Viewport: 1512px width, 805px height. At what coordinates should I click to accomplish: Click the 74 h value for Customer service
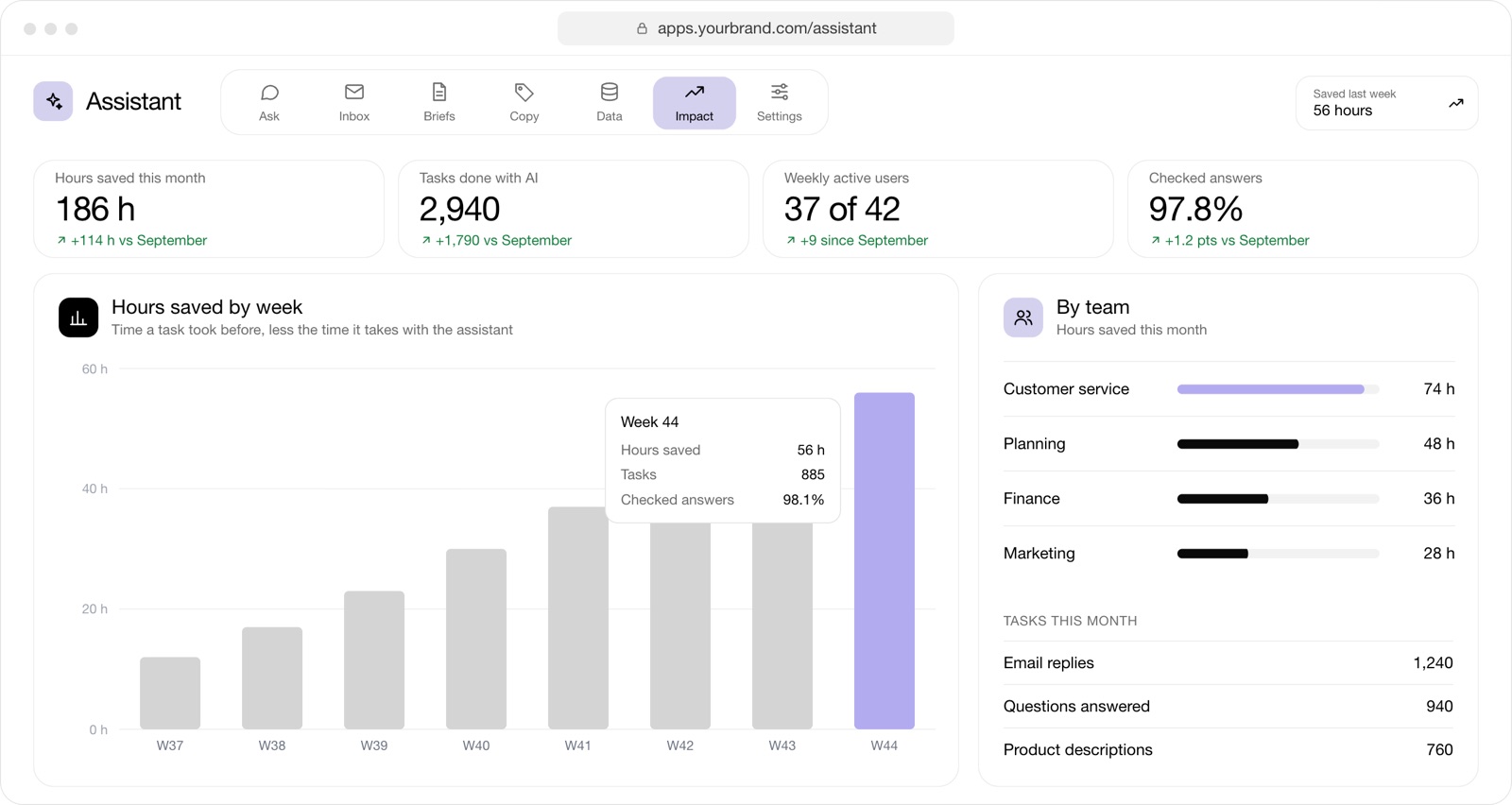(x=1438, y=389)
